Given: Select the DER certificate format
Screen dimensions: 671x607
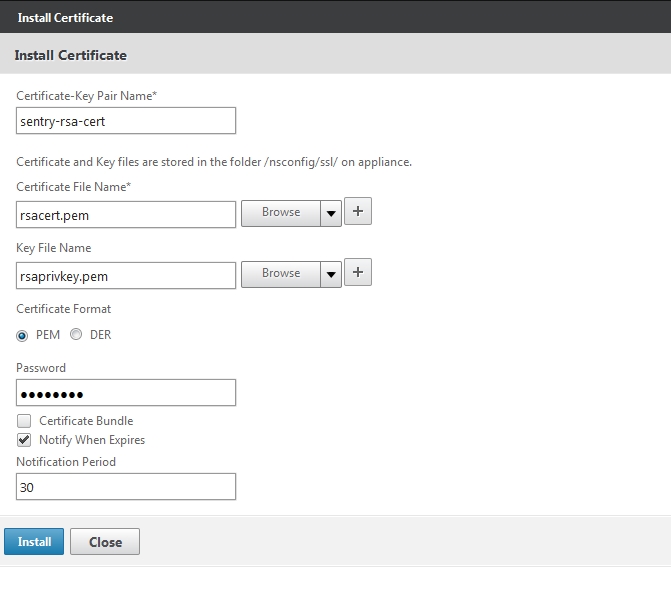Looking at the screenshot, I should (x=76, y=335).
